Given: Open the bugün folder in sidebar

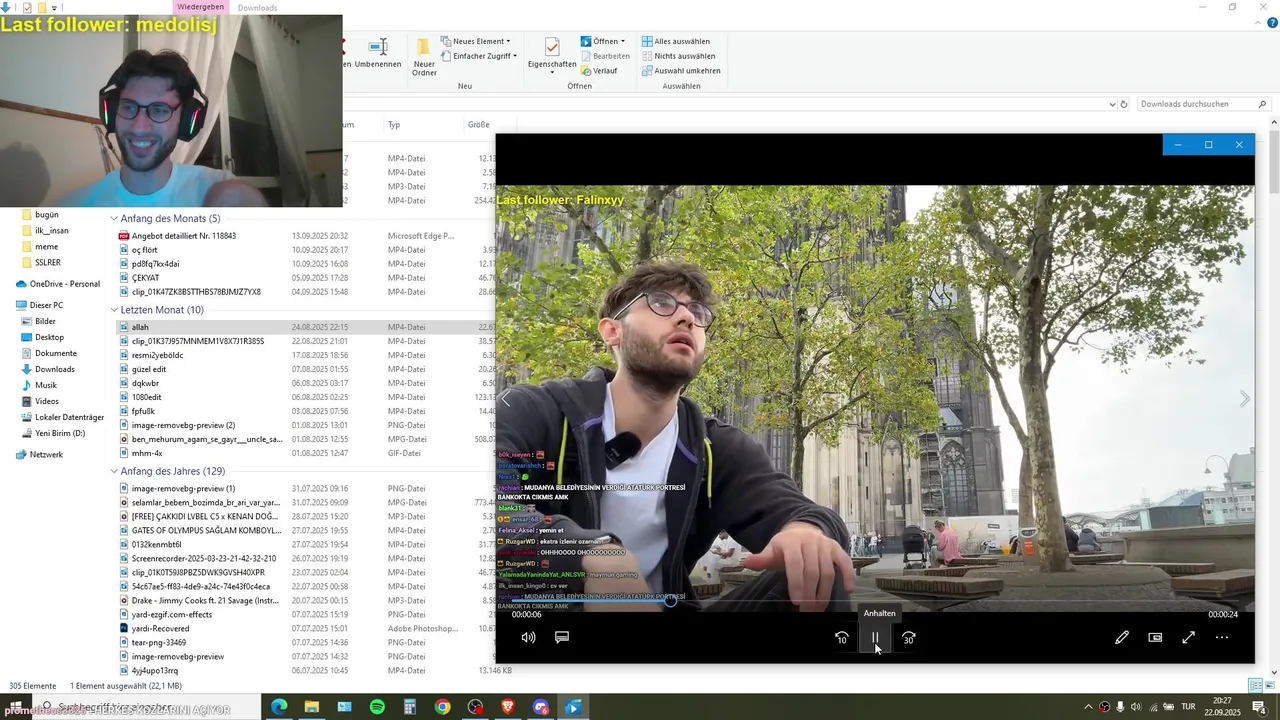Looking at the screenshot, I should pyautogui.click(x=47, y=215).
